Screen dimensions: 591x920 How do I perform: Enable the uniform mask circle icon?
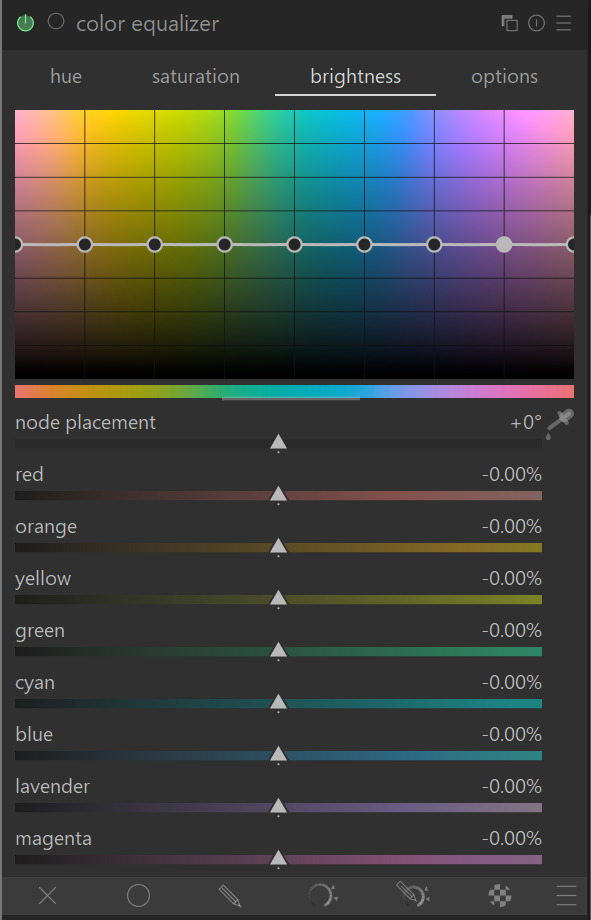(x=139, y=896)
